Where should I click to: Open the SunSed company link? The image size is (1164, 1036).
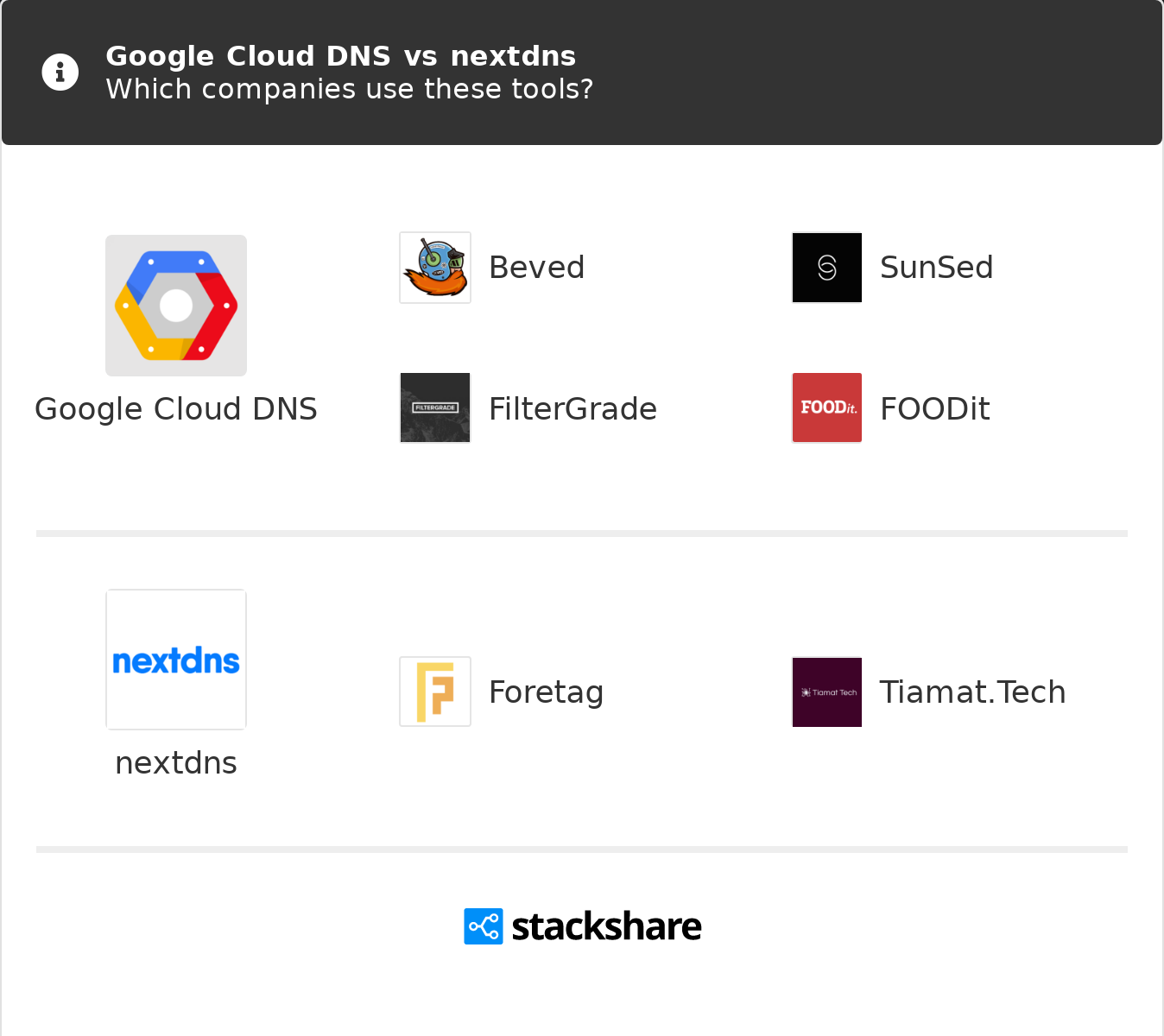pyautogui.click(x=936, y=268)
